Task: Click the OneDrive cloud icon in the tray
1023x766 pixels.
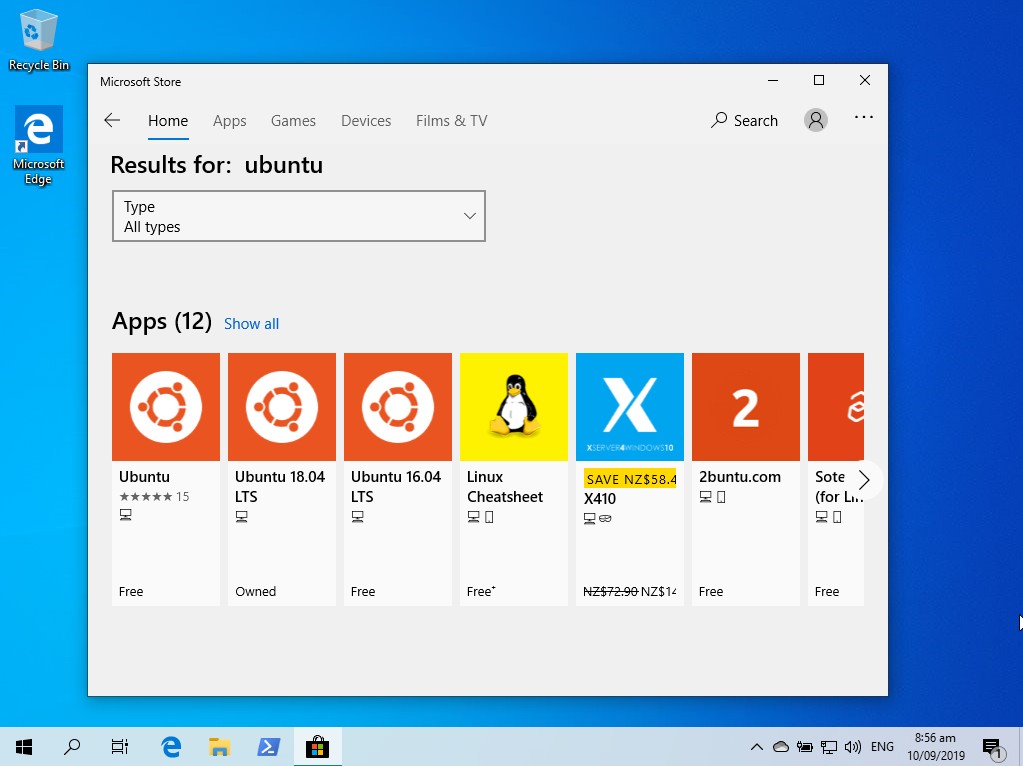Action: pyautogui.click(x=780, y=746)
